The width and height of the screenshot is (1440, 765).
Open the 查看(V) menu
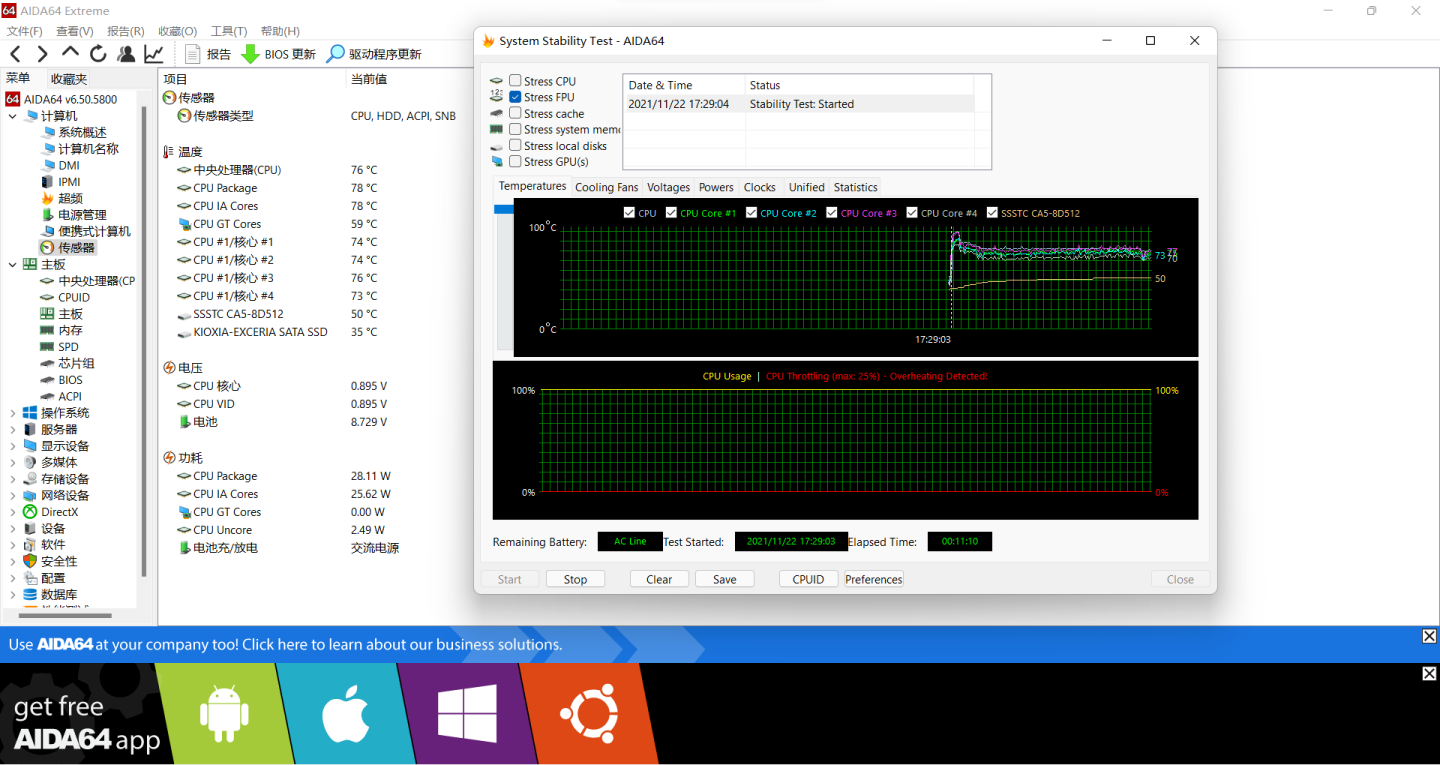pos(74,31)
